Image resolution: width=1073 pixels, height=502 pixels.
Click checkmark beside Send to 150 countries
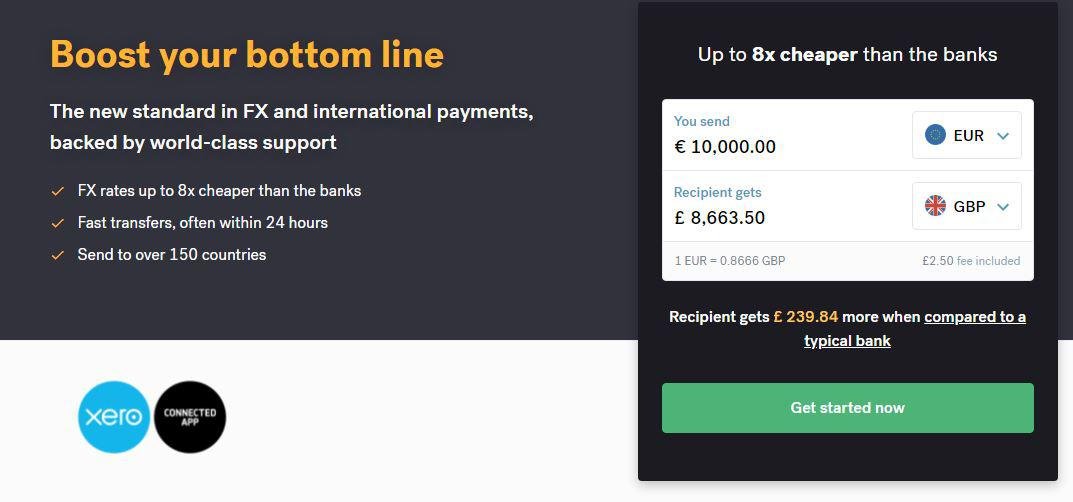click(57, 255)
